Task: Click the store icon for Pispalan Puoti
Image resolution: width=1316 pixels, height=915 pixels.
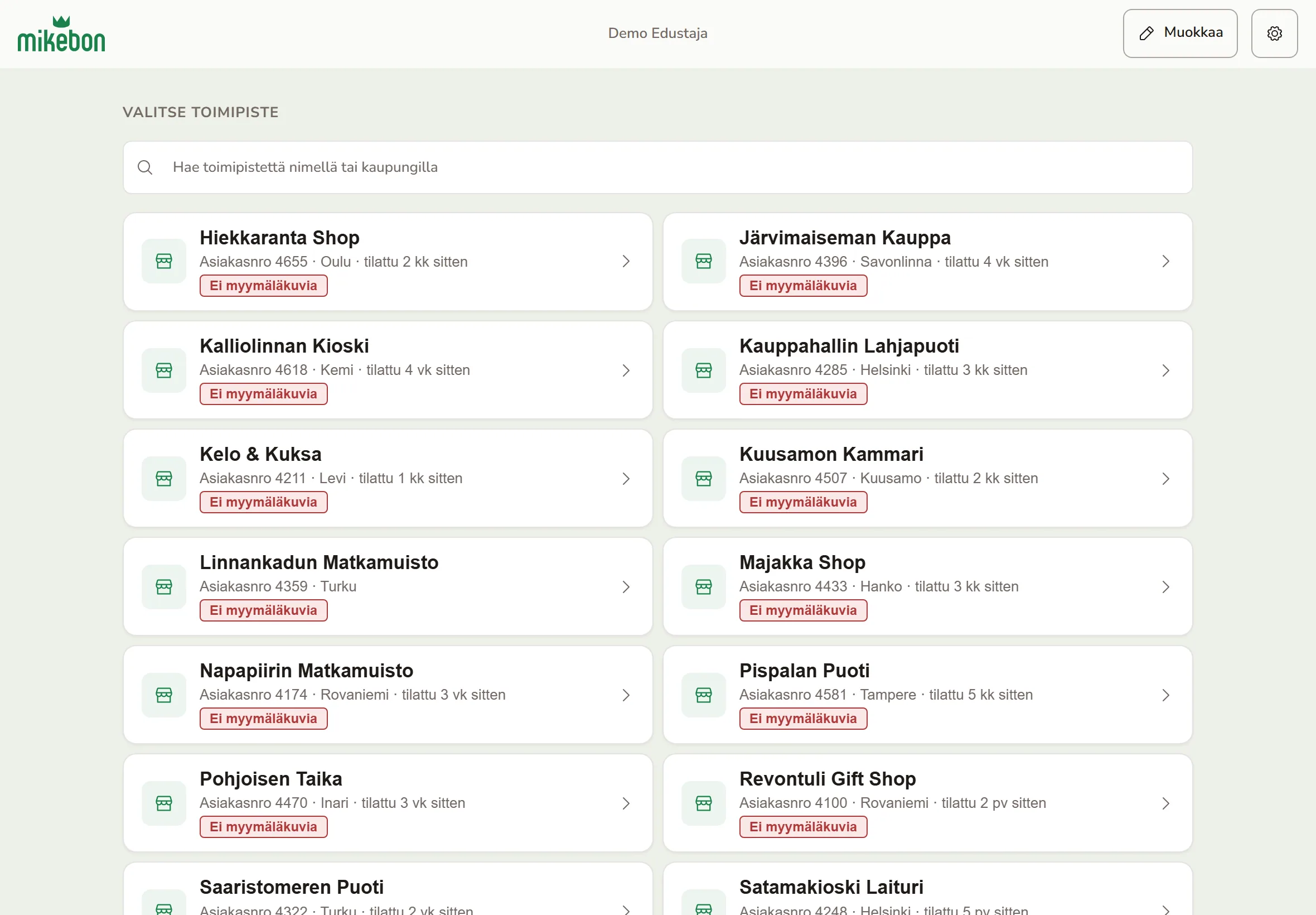Action: click(x=704, y=695)
